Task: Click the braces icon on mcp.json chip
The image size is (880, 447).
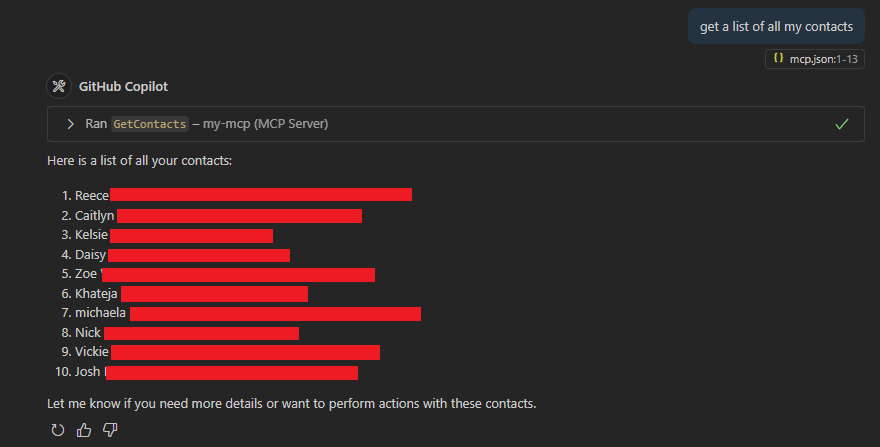Action: coord(778,58)
